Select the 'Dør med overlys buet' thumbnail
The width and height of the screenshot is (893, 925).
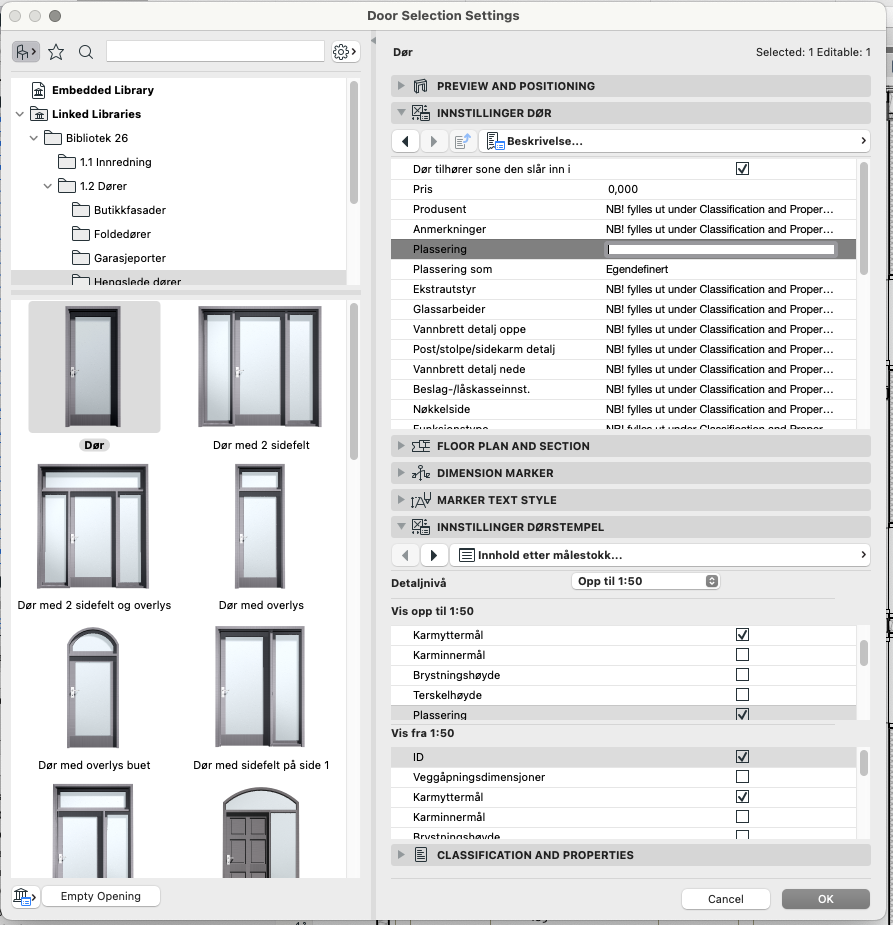pos(95,700)
